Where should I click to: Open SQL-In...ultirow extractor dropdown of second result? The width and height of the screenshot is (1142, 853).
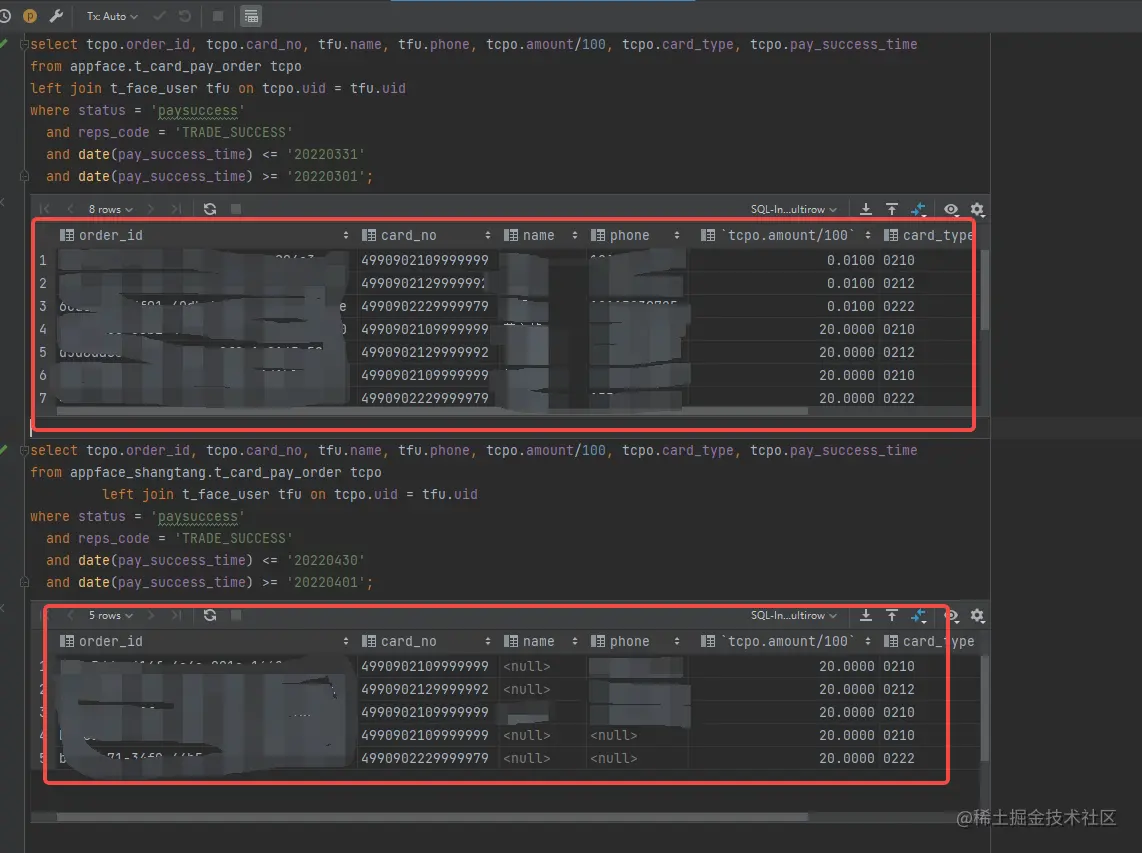794,616
